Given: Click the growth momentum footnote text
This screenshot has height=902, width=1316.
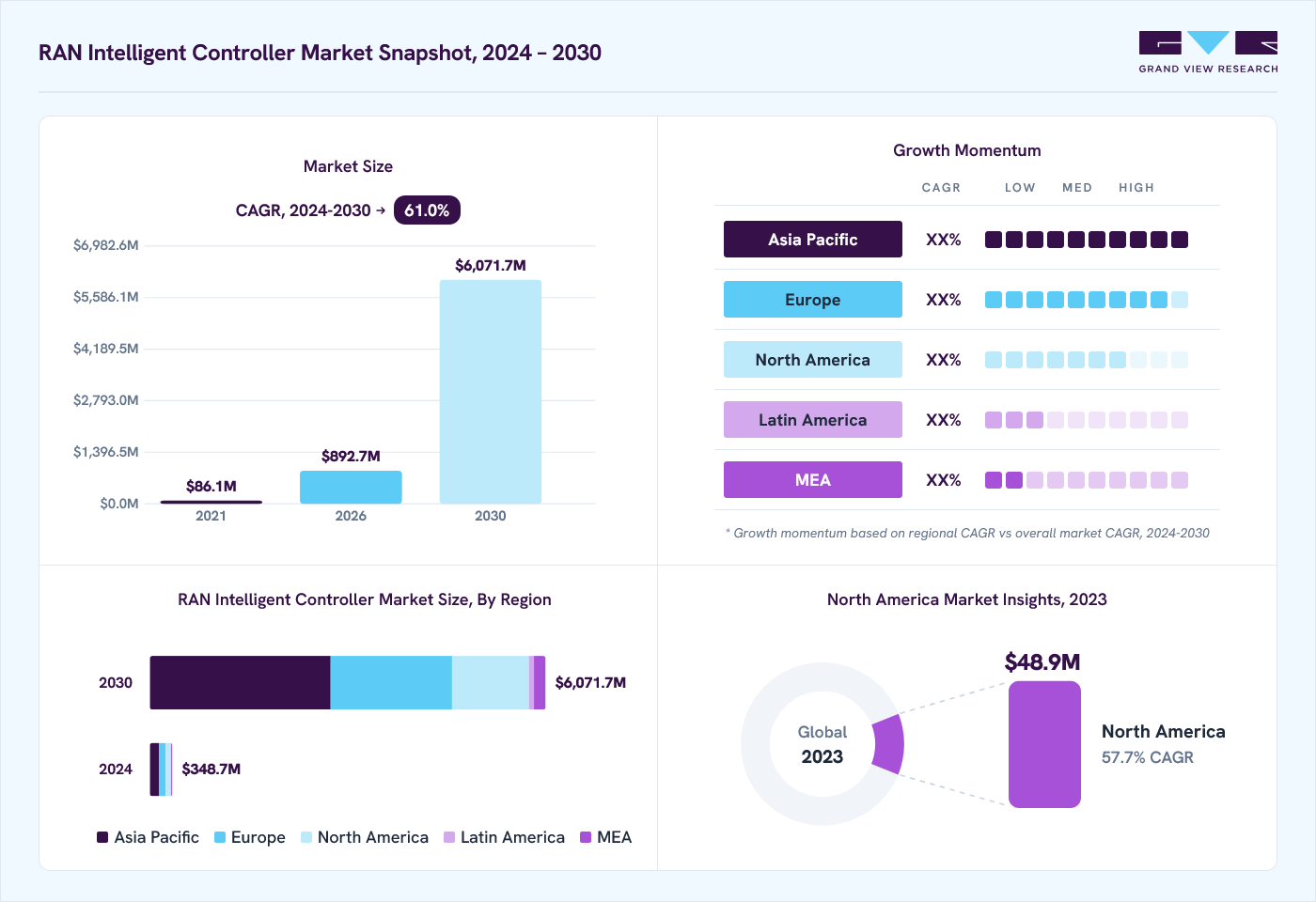Looking at the screenshot, I should pos(967,533).
